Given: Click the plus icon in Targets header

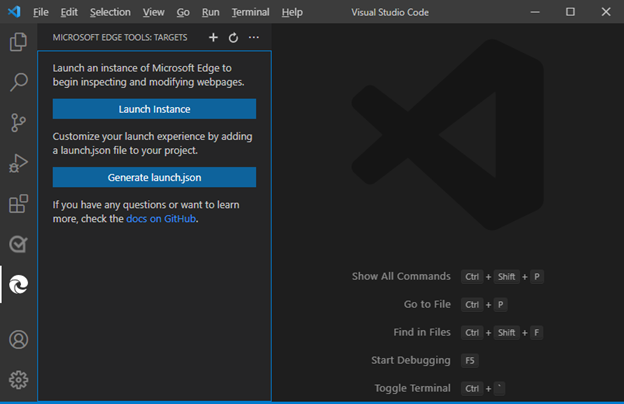Looking at the screenshot, I should pos(213,38).
